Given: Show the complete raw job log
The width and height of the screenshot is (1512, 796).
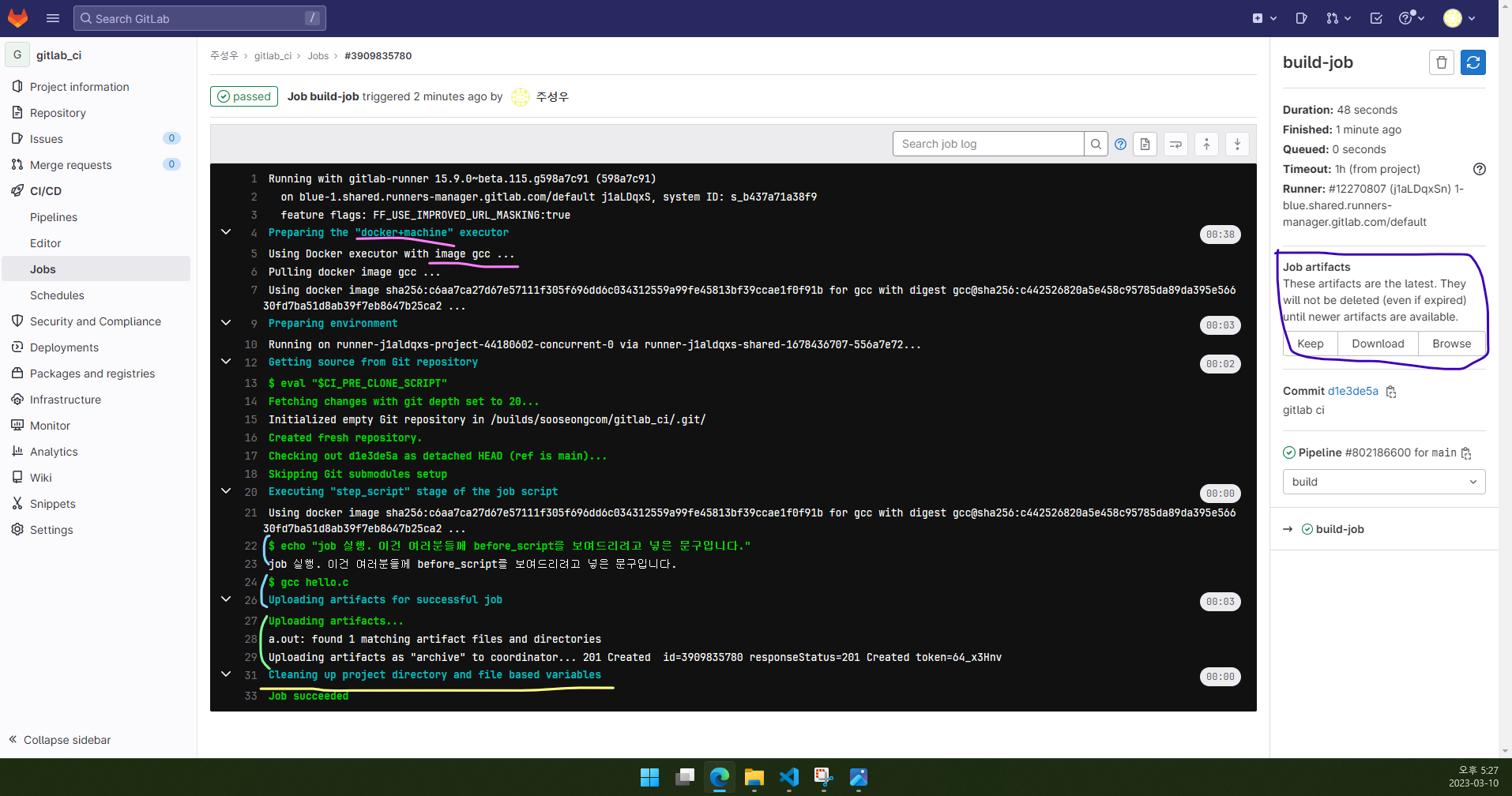Looking at the screenshot, I should pyautogui.click(x=1145, y=144).
